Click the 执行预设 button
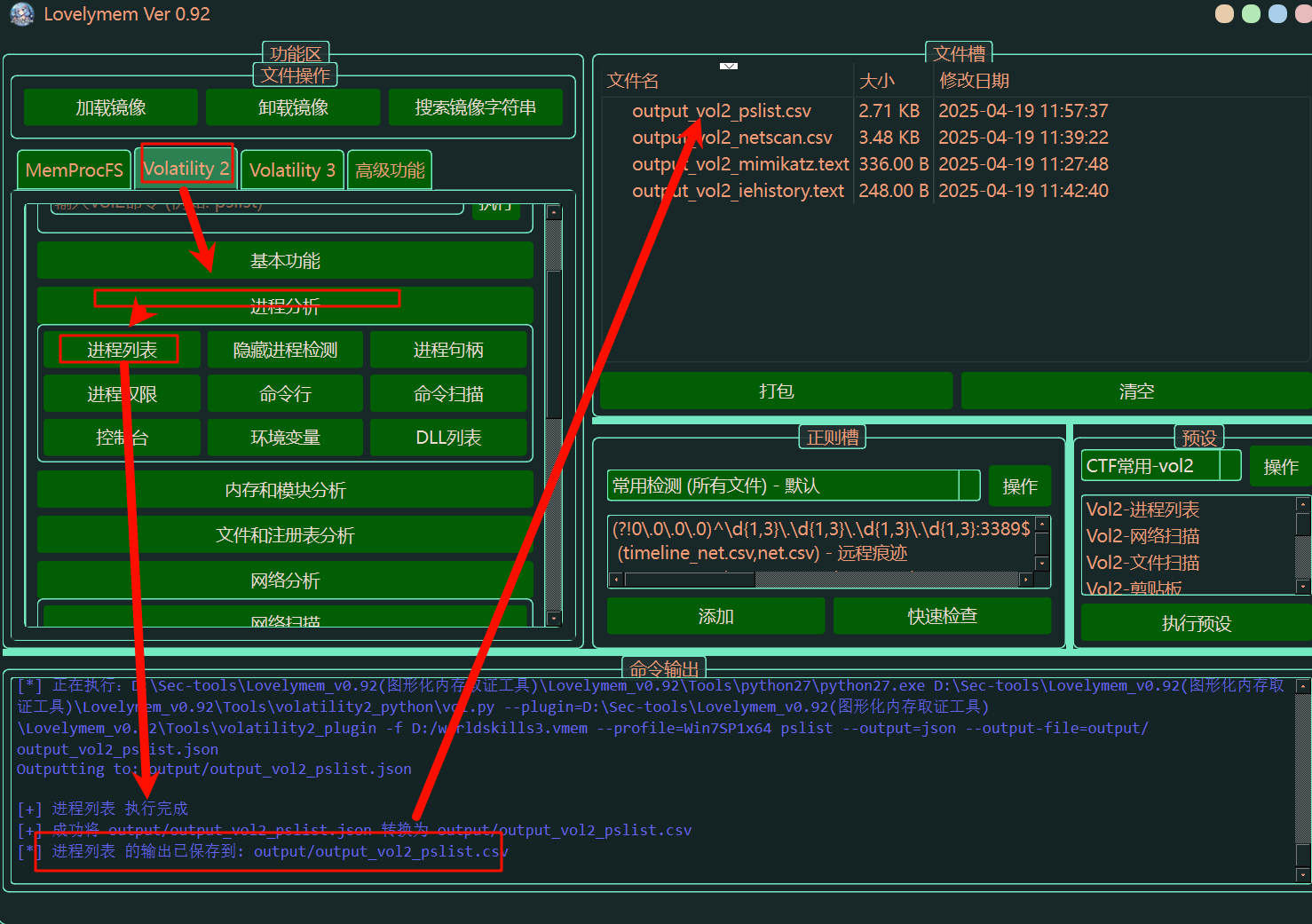 [x=1197, y=623]
